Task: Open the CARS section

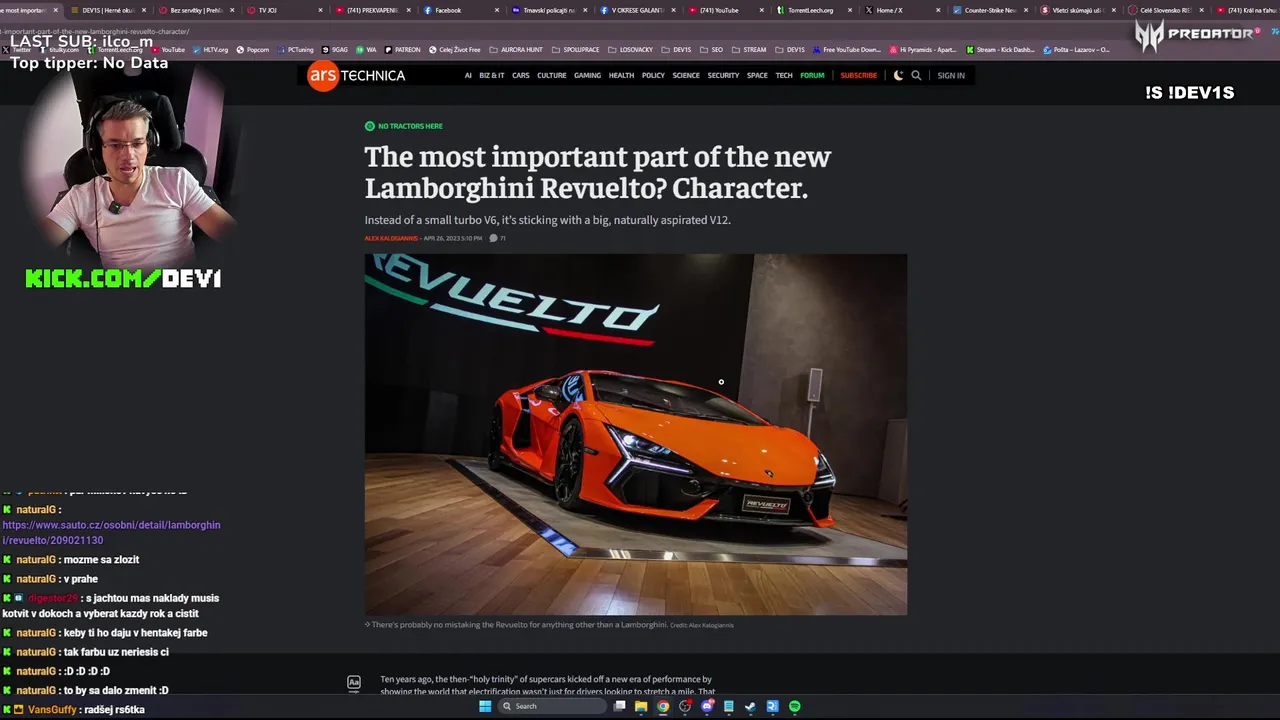Action: 521,75
